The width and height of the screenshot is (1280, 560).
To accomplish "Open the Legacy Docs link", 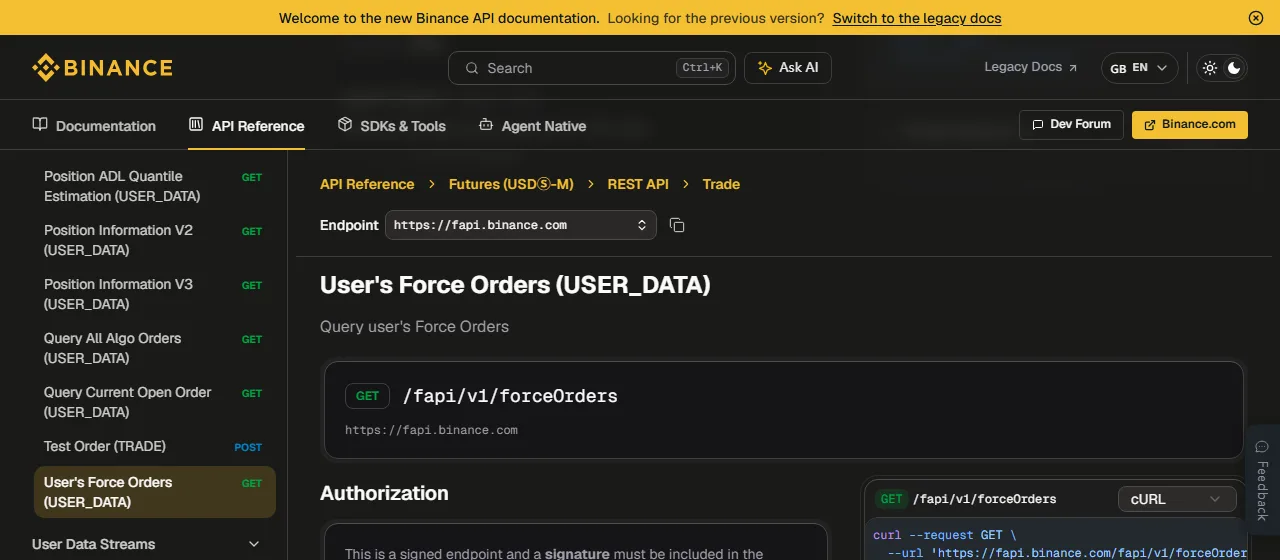I will [x=1031, y=67].
